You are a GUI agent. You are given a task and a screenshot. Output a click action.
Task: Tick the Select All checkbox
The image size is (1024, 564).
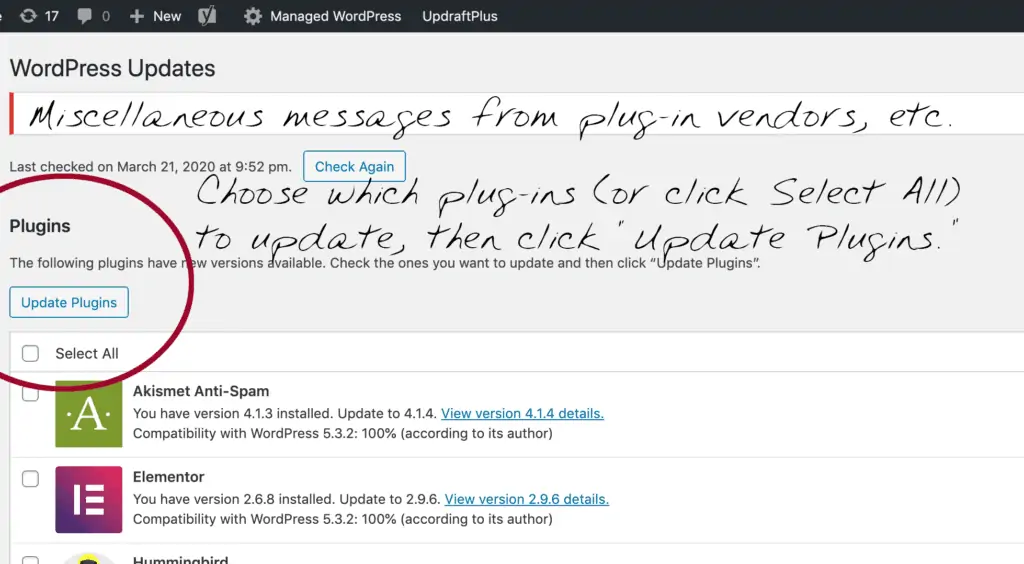coord(30,353)
